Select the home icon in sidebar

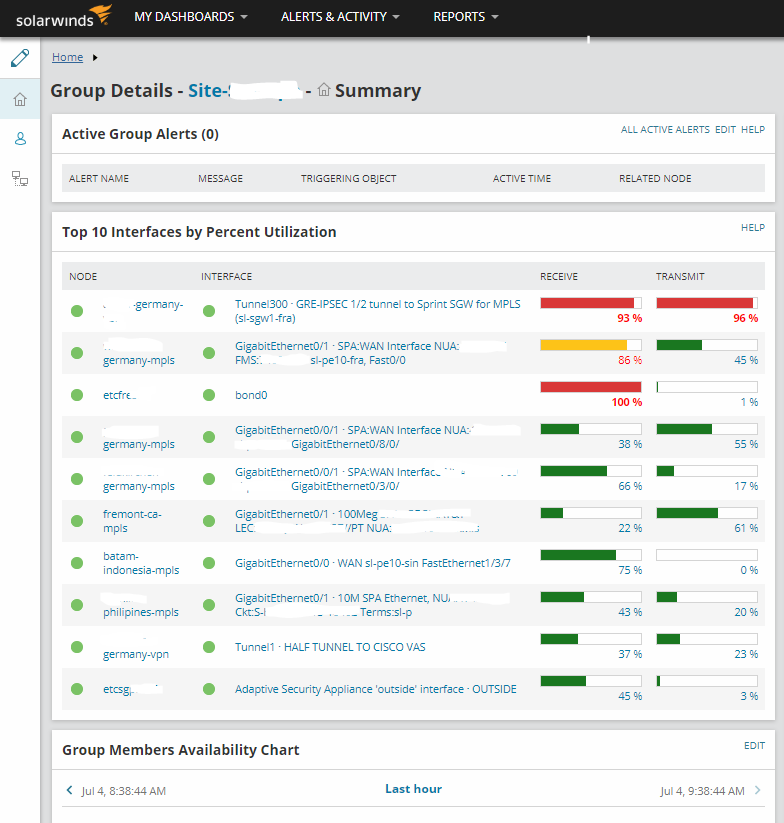[20, 99]
